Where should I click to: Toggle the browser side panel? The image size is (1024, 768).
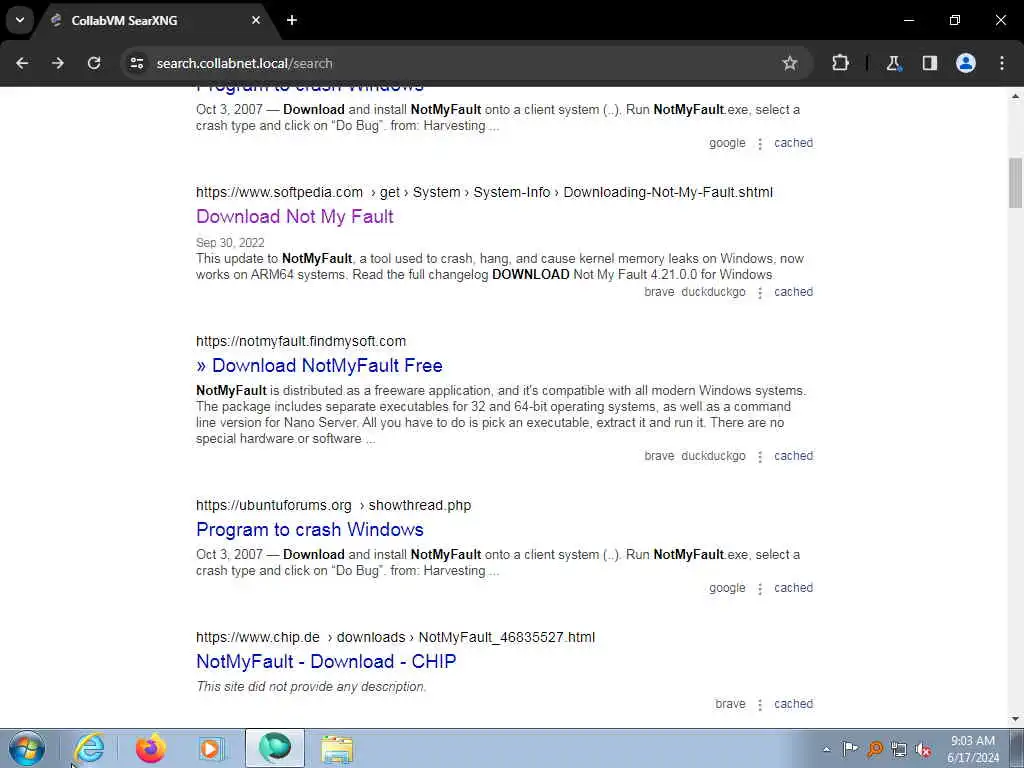click(929, 63)
